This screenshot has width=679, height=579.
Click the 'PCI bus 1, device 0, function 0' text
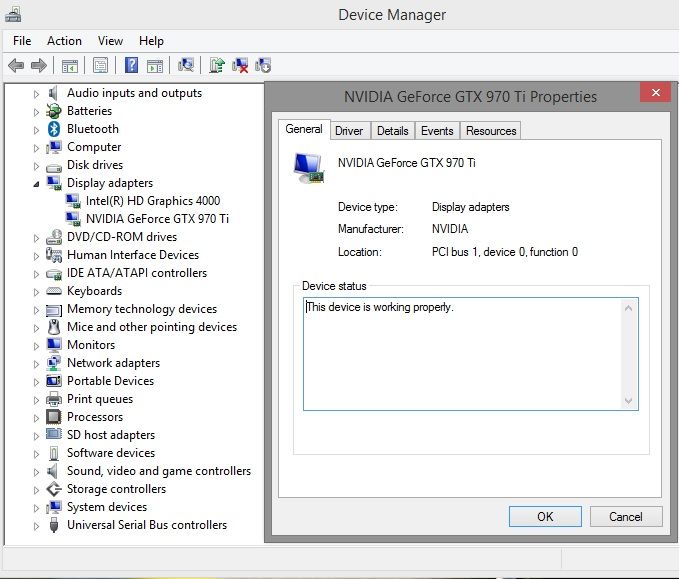[504, 252]
